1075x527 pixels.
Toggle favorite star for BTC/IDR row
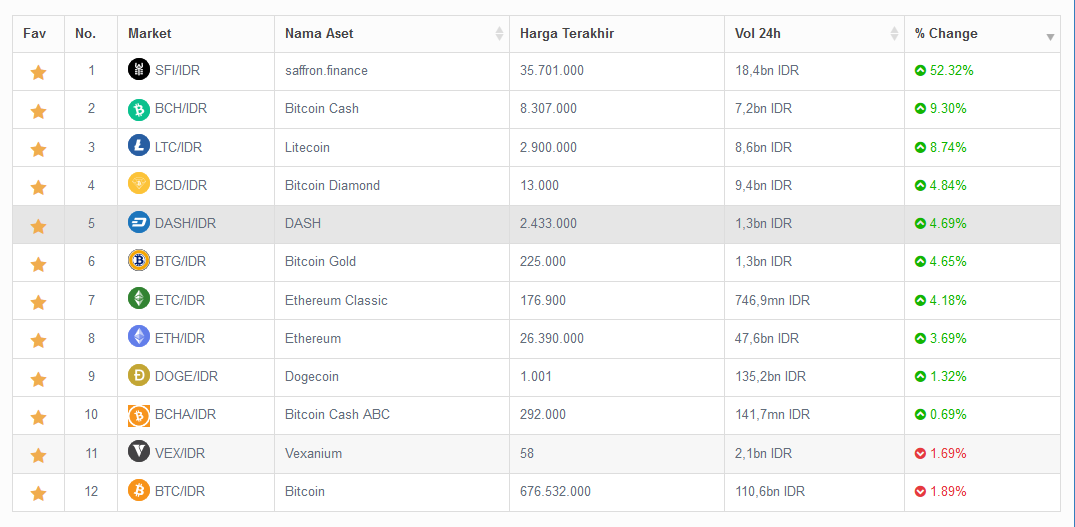[x=38, y=493]
